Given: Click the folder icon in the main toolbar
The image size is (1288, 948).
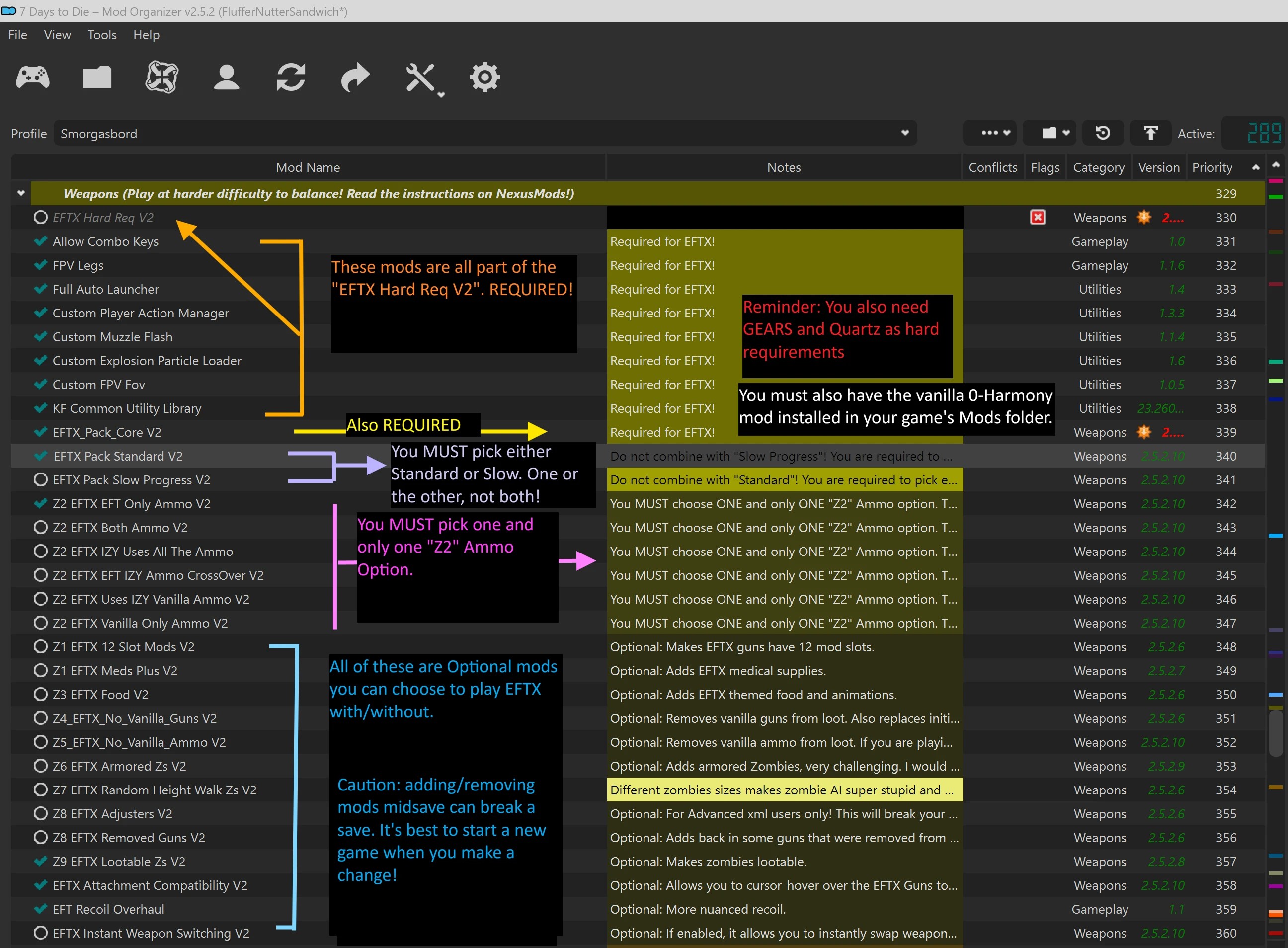Looking at the screenshot, I should 97,78.
